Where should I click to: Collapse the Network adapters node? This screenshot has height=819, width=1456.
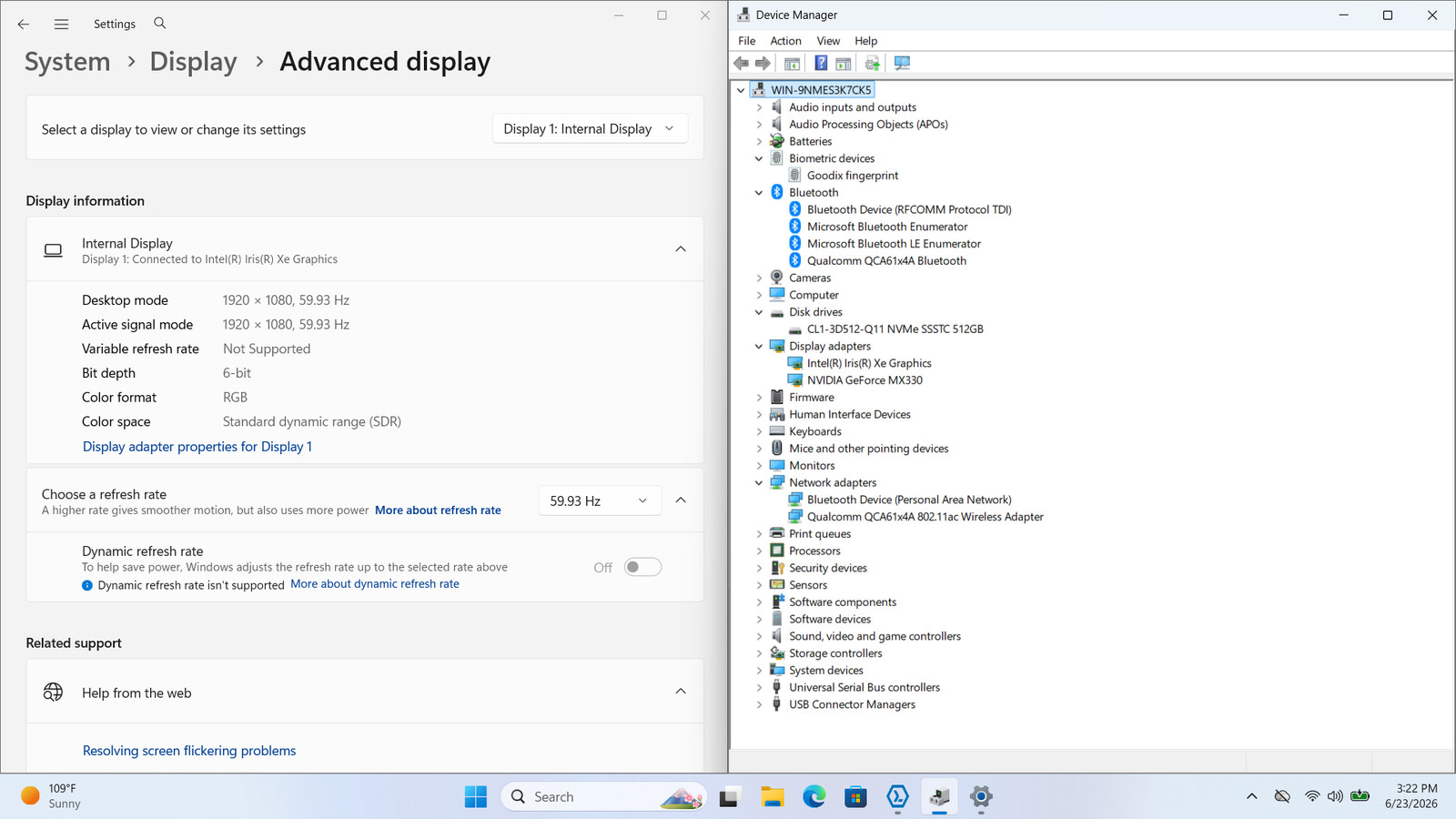759,483
